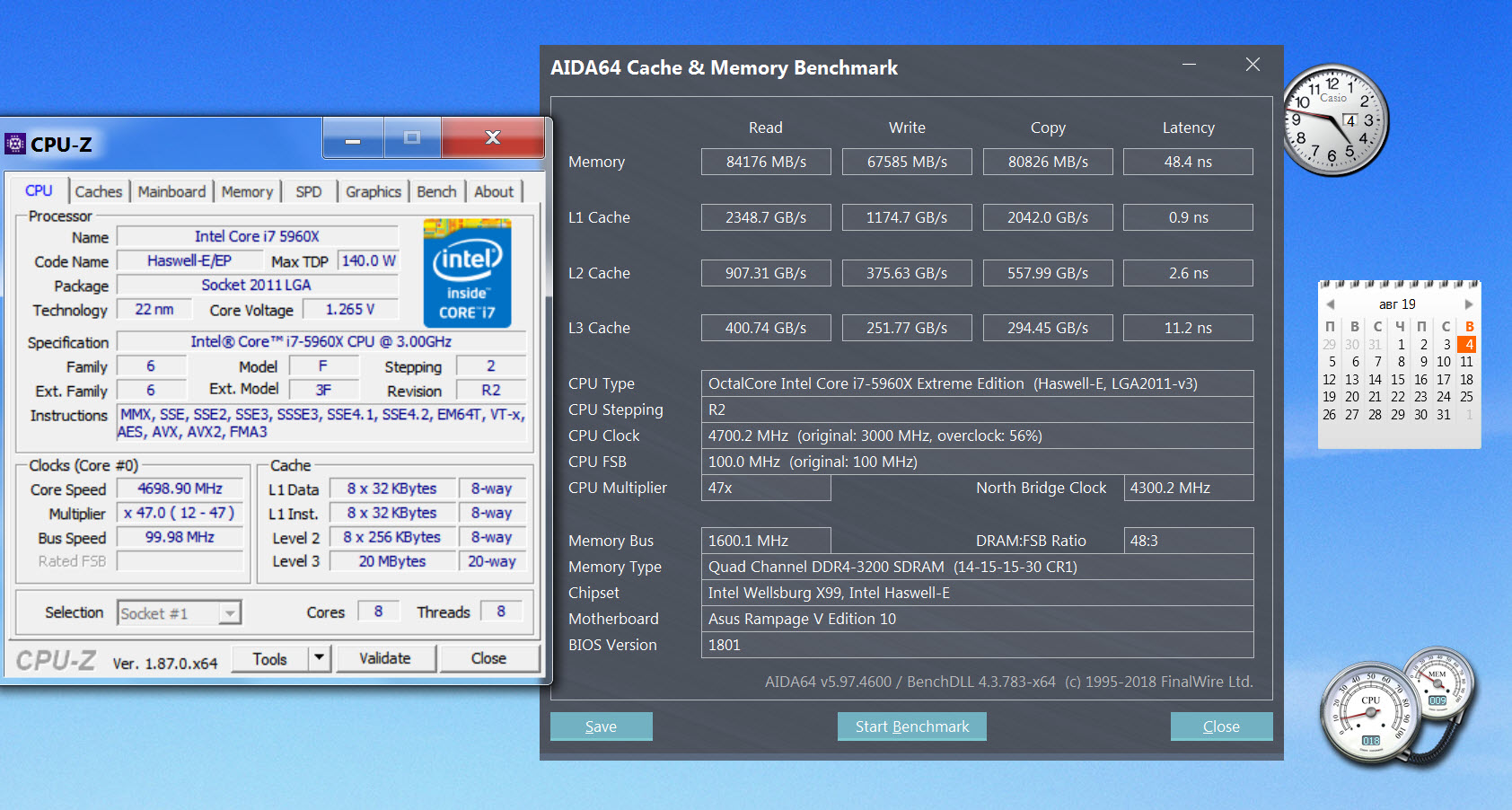Click the Memory Write value 67585 MB/s

907,162
